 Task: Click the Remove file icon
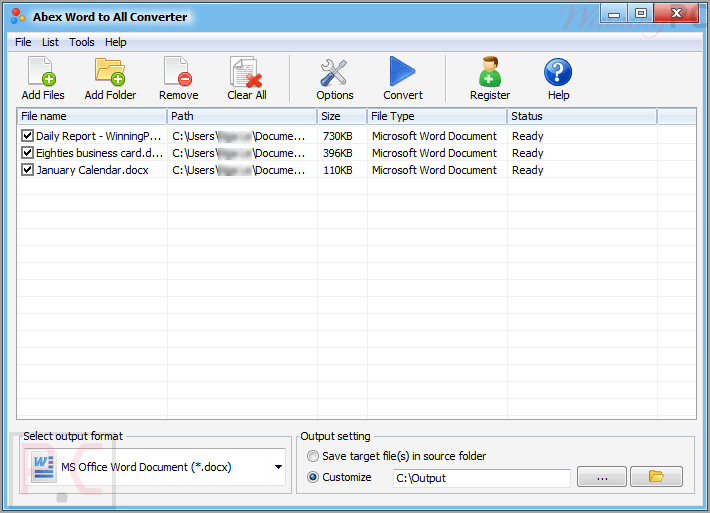[178, 72]
